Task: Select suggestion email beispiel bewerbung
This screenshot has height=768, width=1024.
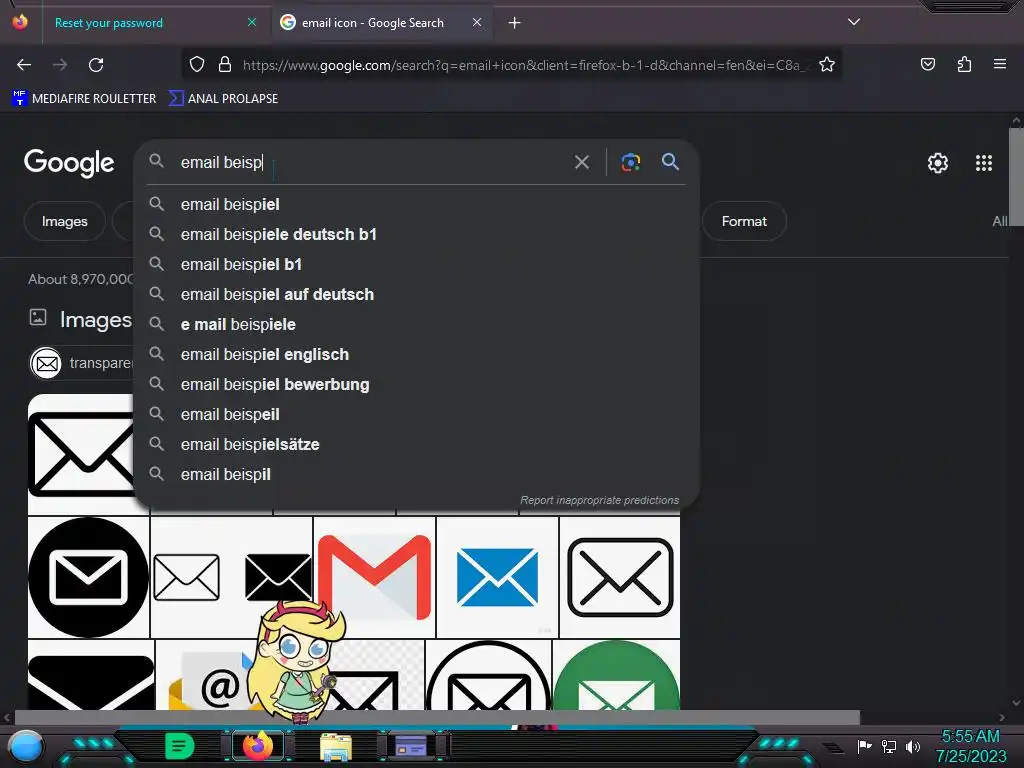Action: coord(415,385)
